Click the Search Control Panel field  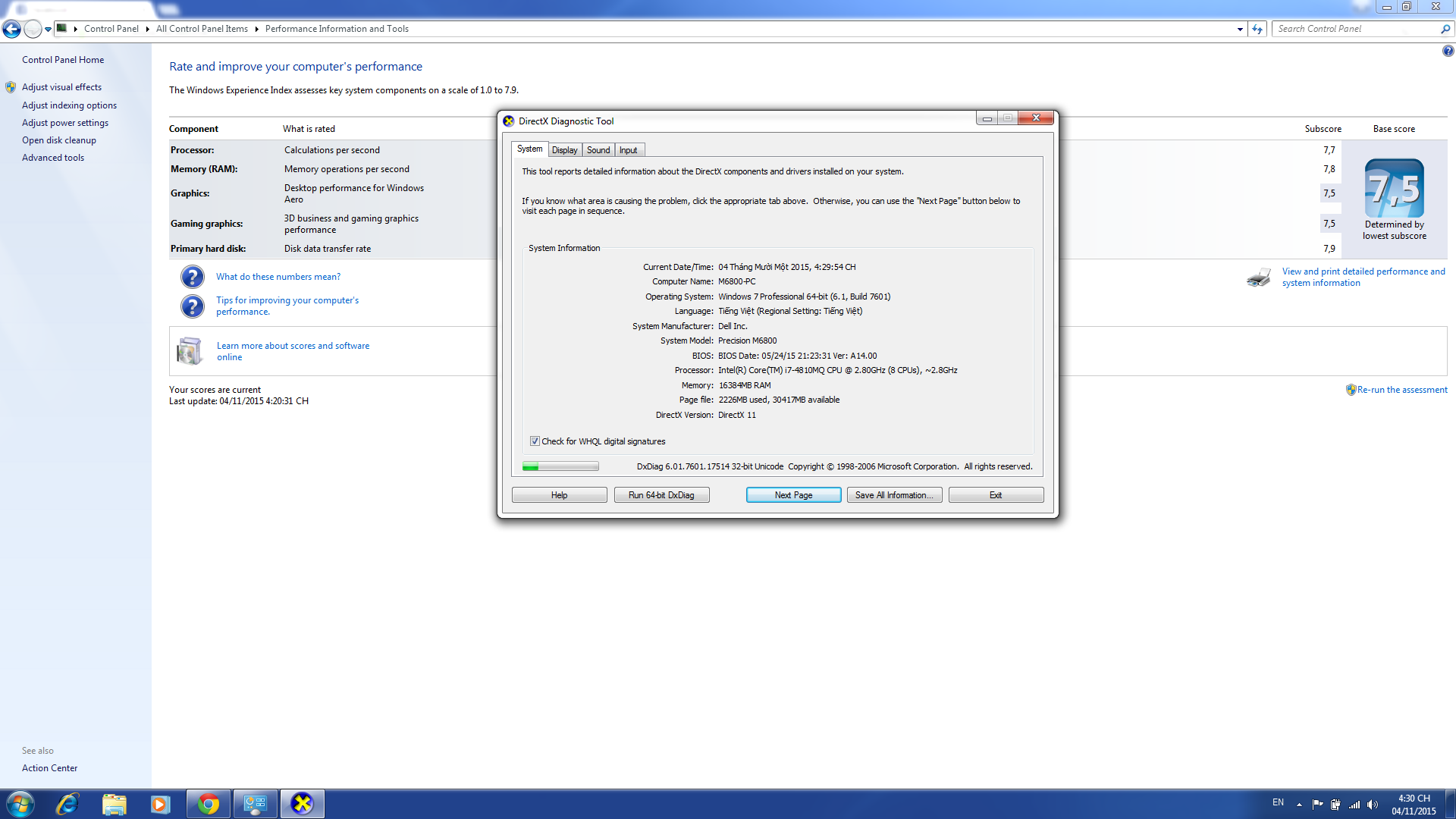click(1356, 29)
